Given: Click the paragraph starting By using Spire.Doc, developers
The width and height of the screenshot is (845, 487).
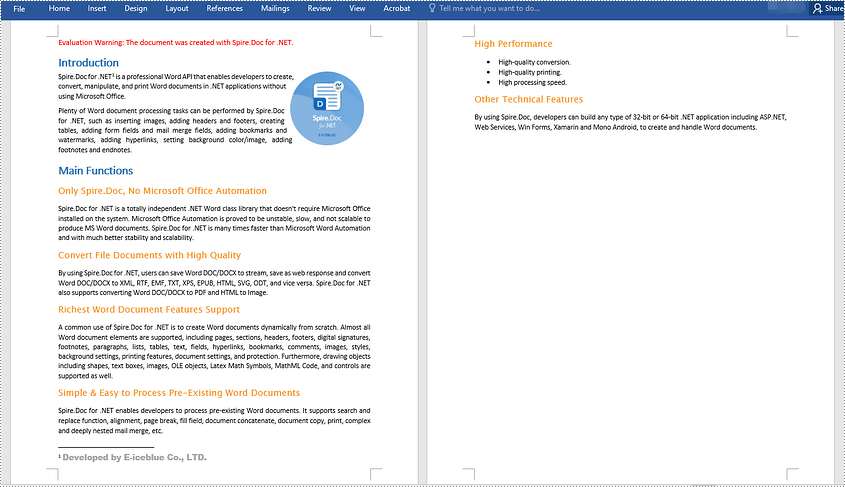Looking at the screenshot, I should pos(631,122).
